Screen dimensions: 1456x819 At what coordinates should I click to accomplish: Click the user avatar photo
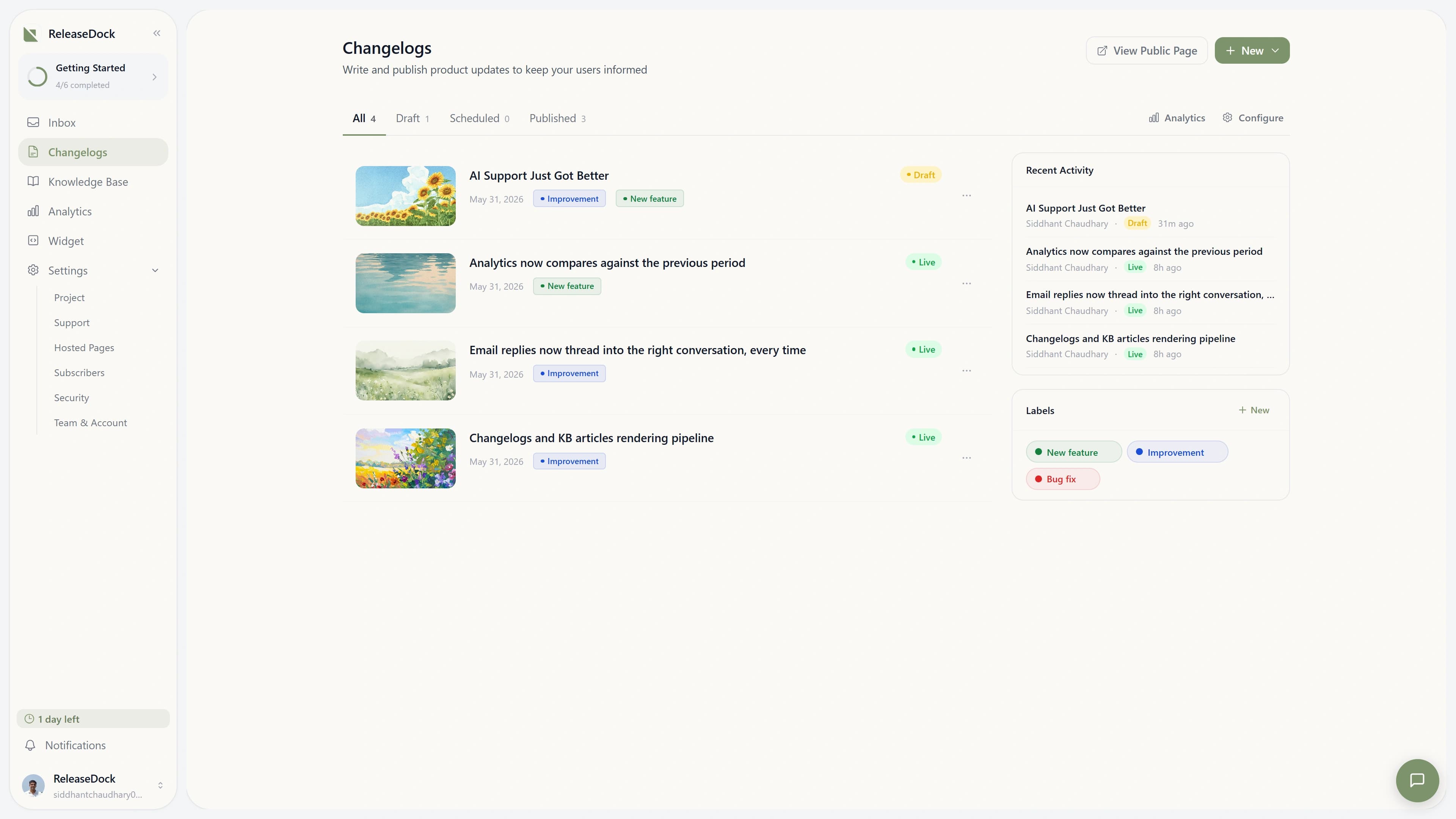[33, 785]
